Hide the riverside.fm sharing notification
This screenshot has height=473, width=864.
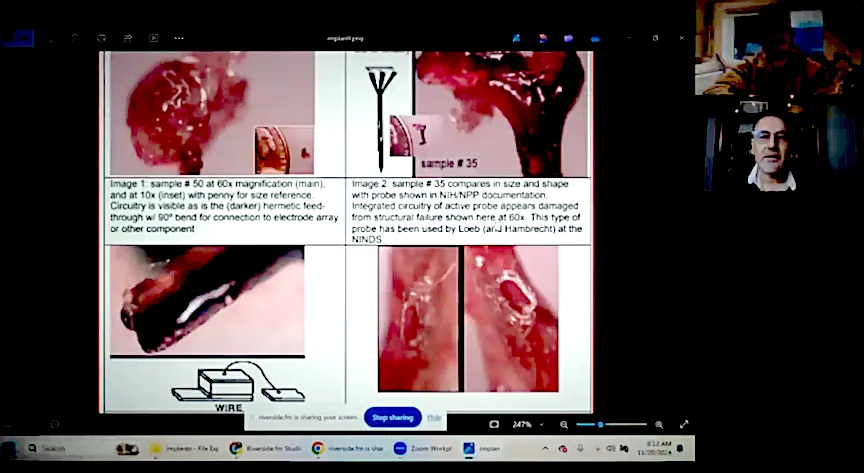tap(434, 417)
